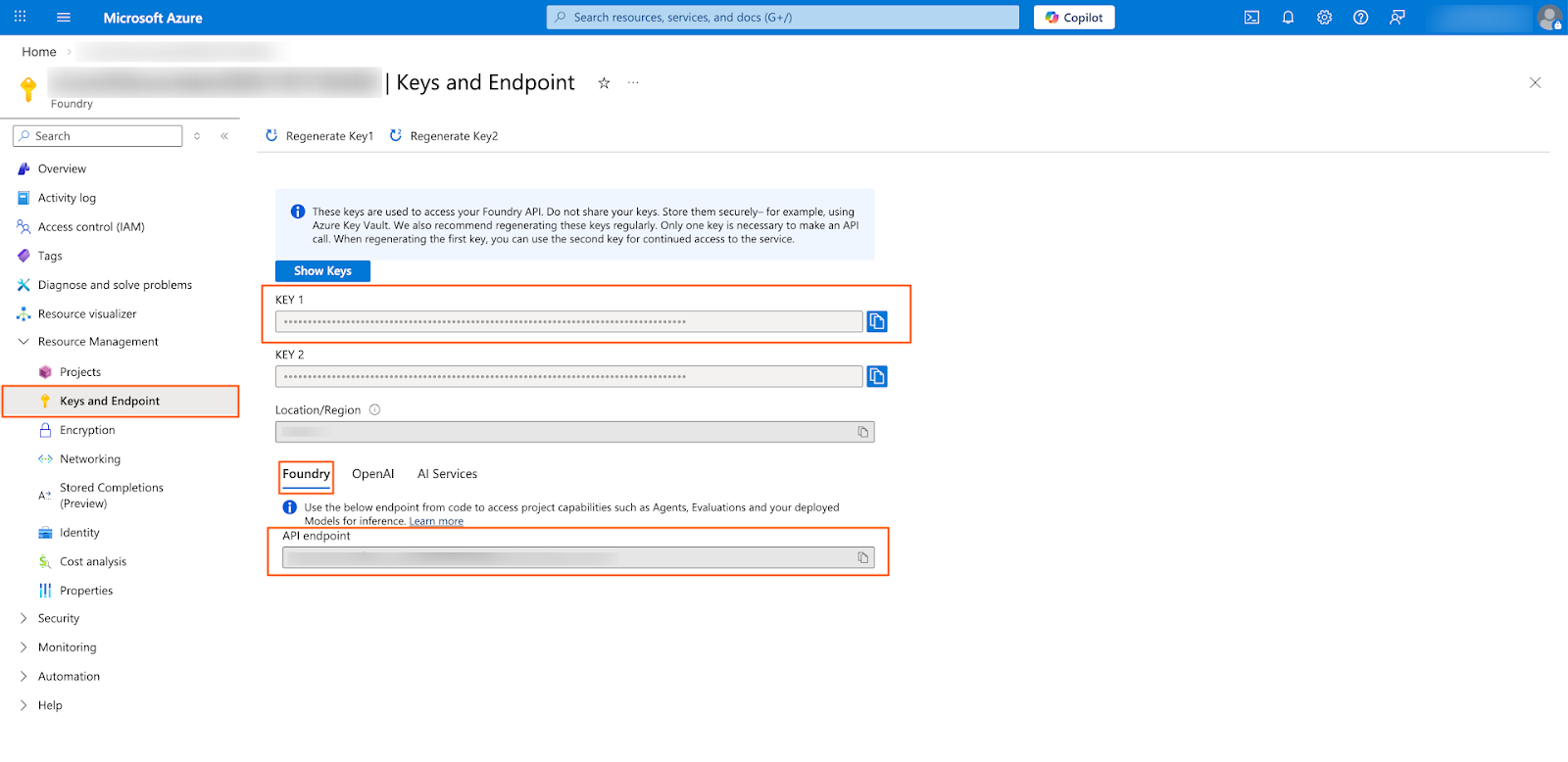Expand the Help section

[x=24, y=705]
